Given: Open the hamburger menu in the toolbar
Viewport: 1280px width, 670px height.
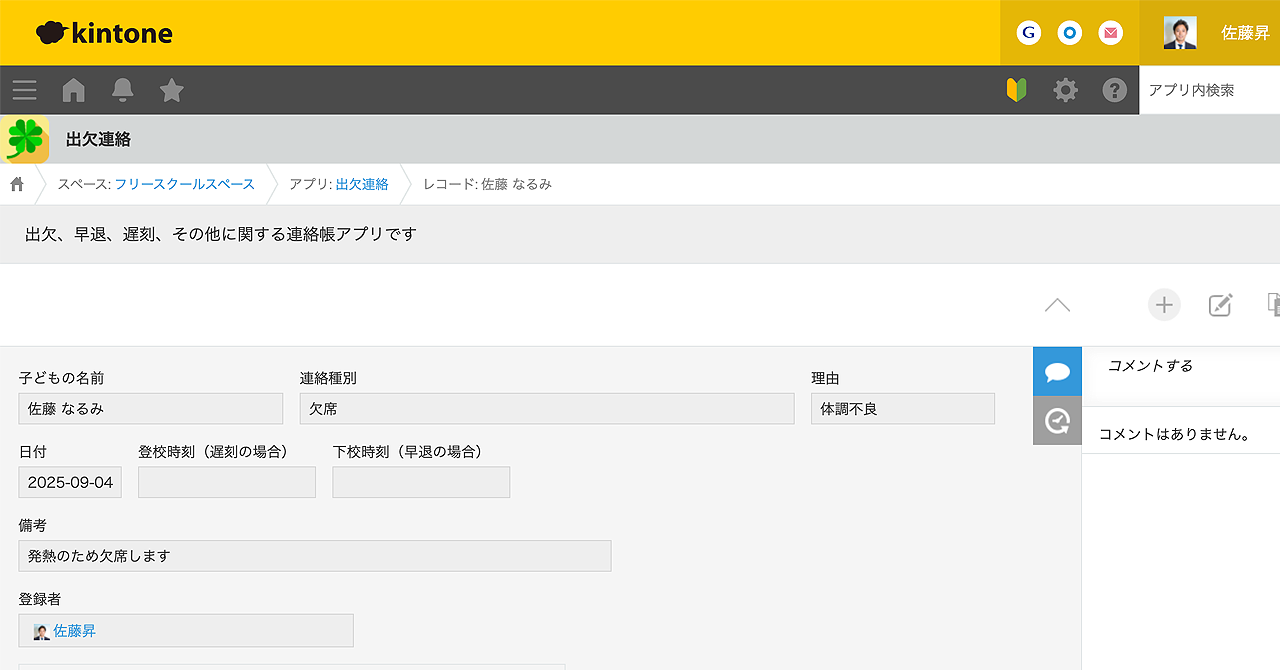Looking at the screenshot, I should click(x=25, y=91).
